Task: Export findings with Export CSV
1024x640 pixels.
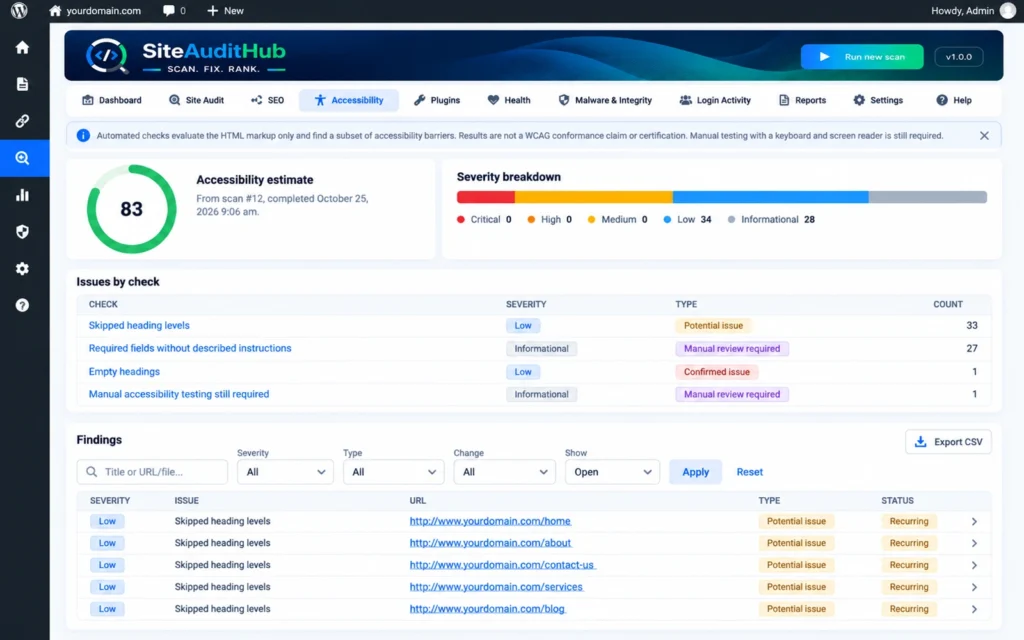Action: coord(948,442)
